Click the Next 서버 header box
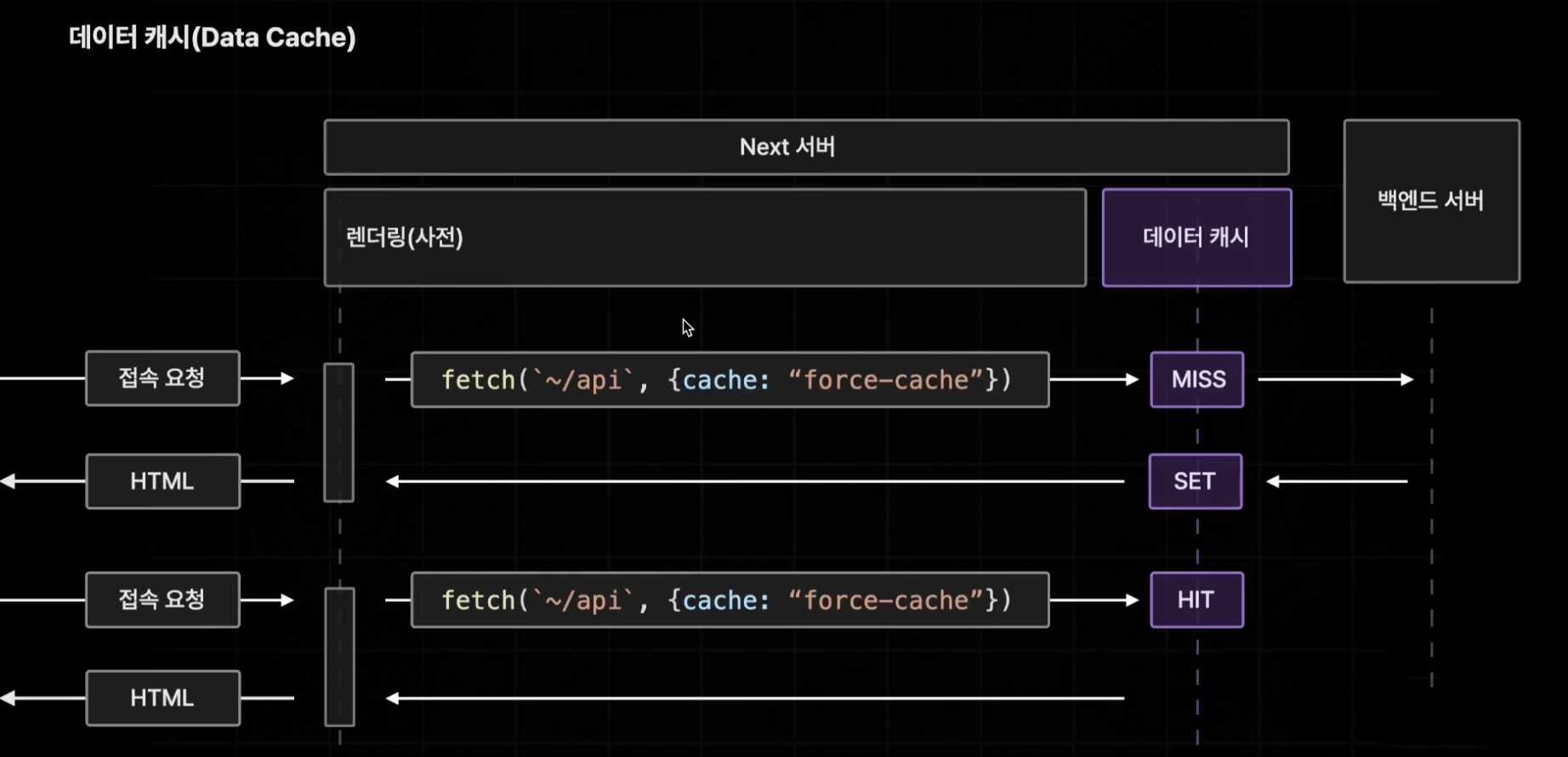 click(x=806, y=147)
